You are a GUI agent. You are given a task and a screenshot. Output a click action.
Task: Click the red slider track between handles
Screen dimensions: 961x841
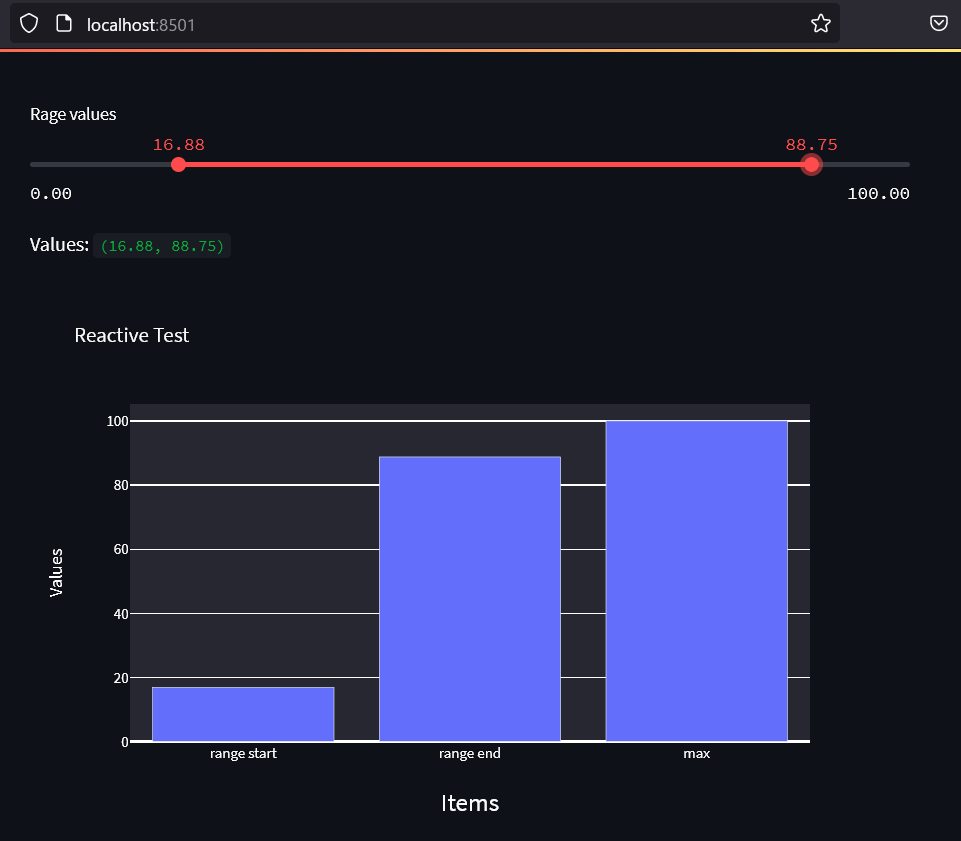click(490, 164)
